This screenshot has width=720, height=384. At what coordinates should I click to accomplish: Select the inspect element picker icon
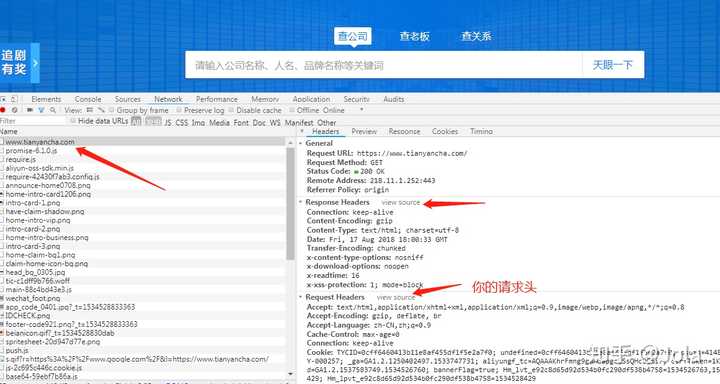click(3, 99)
